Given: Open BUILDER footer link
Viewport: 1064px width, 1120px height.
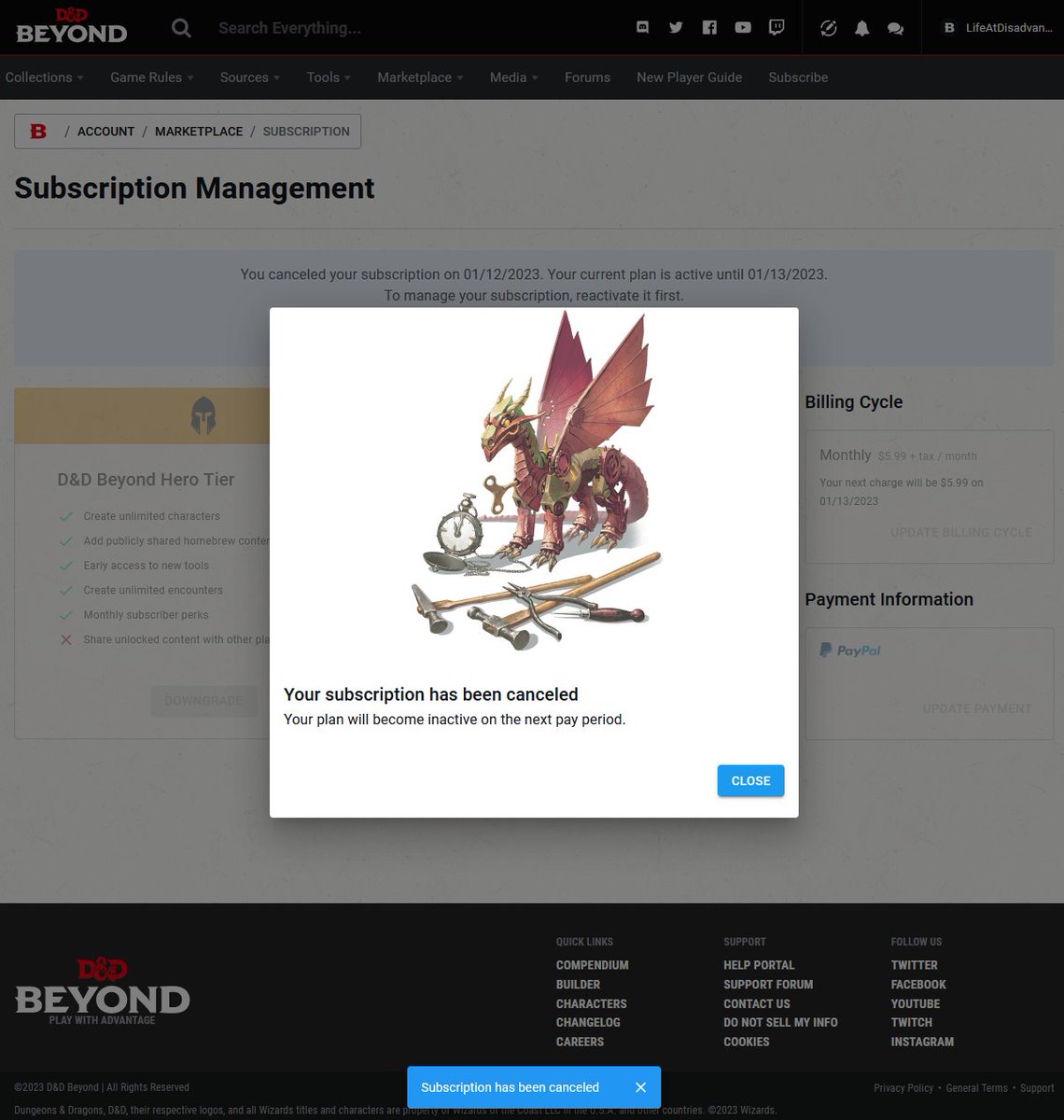Looking at the screenshot, I should [579, 985].
